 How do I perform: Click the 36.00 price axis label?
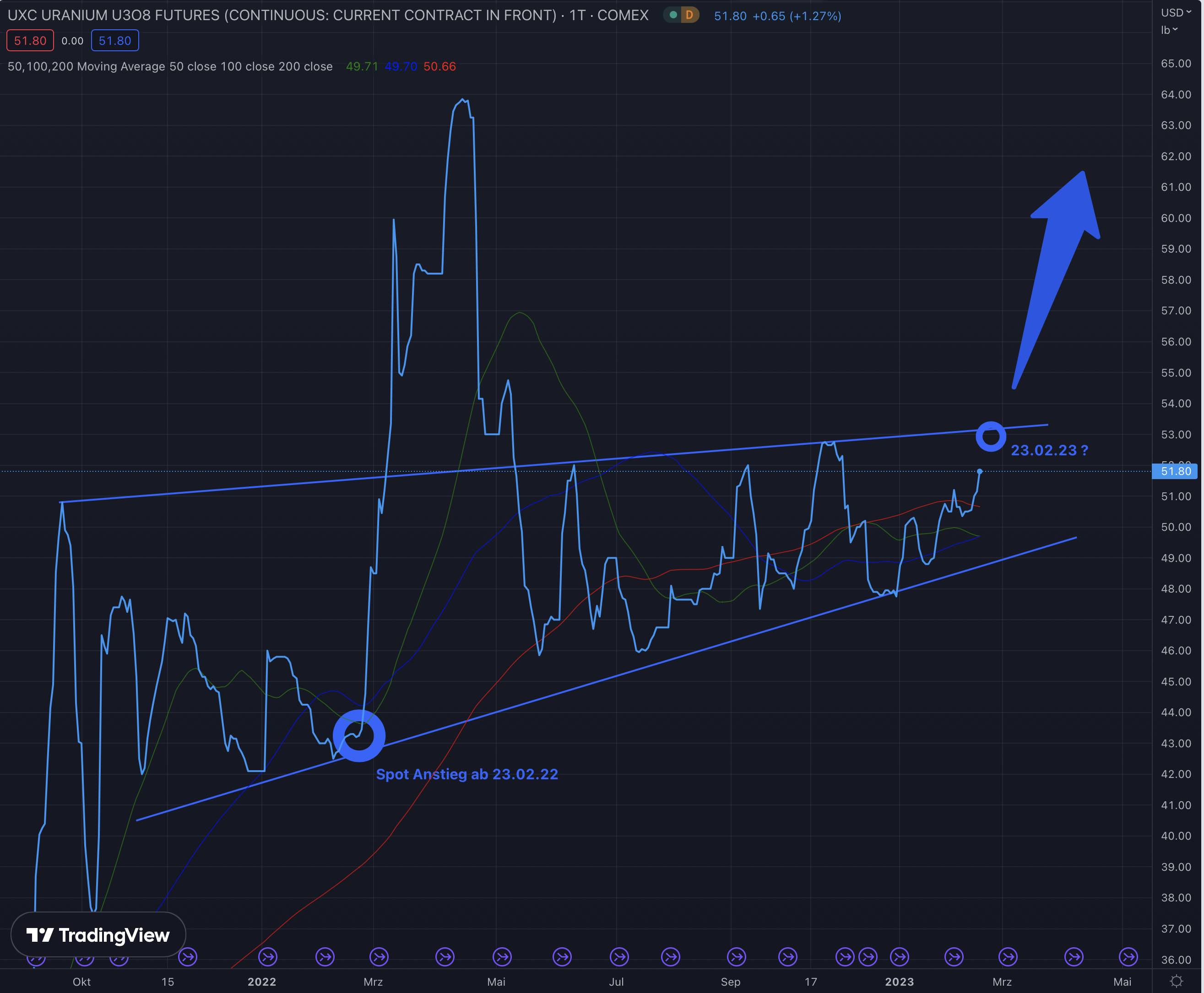coord(1176,959)
